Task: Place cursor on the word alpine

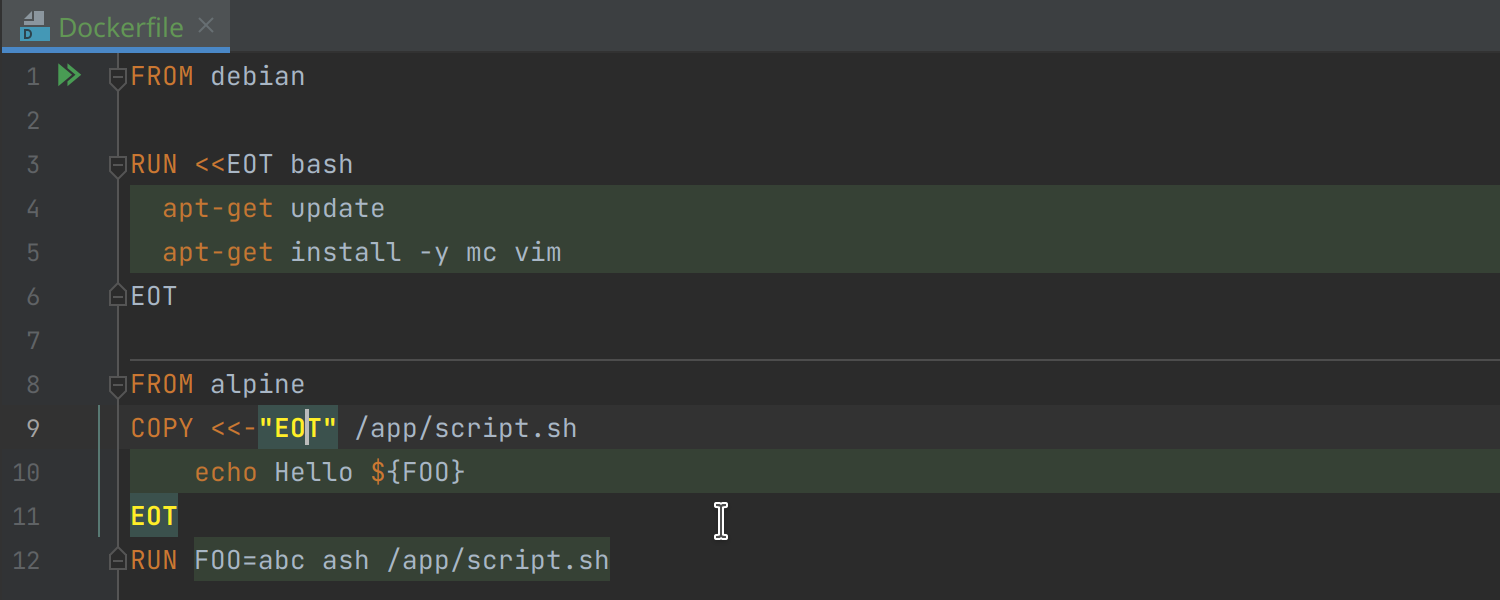Action: pos(257,384)
